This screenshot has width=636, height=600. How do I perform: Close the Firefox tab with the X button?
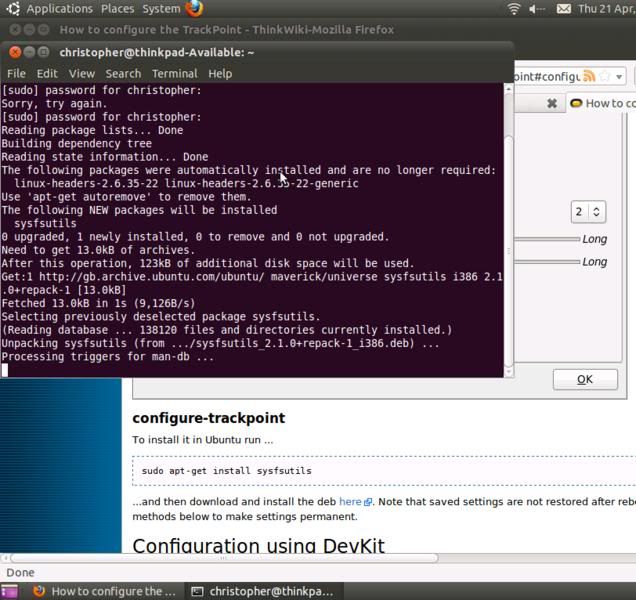pyautogui.click(x=552, y=103)
